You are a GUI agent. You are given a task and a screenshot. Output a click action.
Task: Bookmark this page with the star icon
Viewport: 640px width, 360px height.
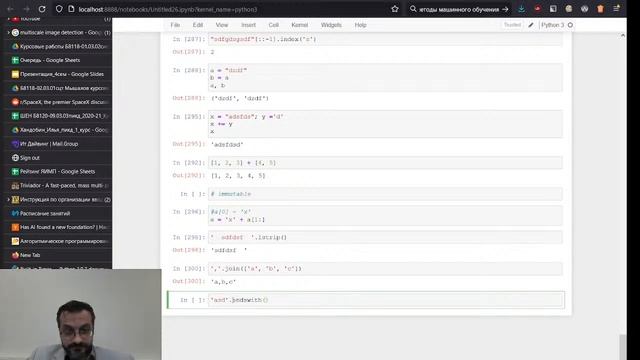[395, 9]
